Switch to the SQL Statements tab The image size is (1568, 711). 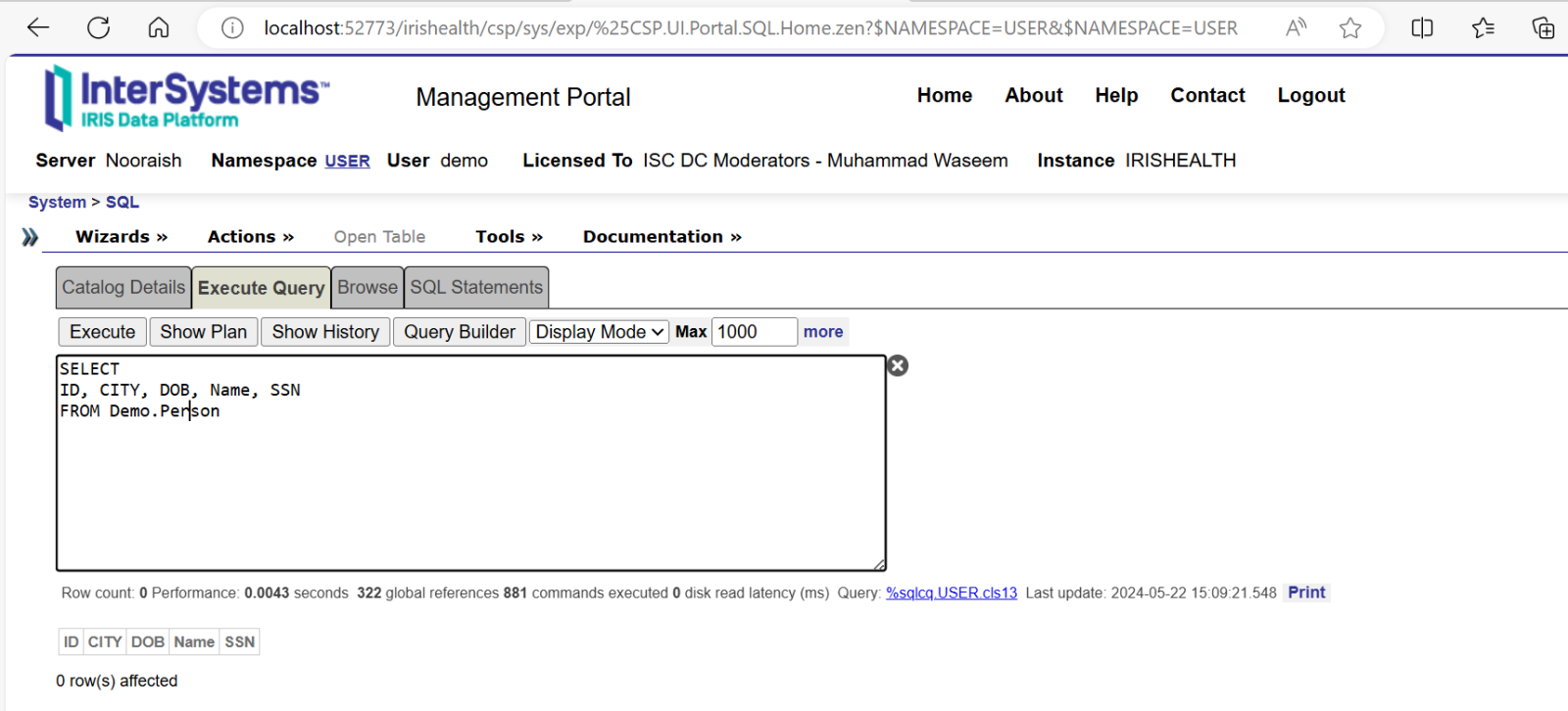476,288
